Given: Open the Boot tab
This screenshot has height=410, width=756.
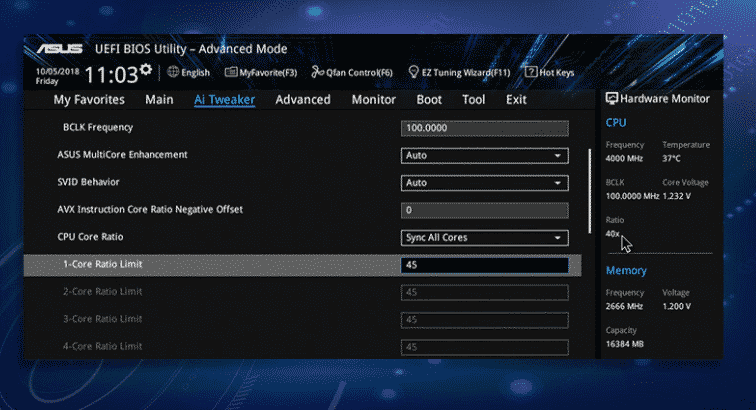Looking at the screenshot, I should [429, 99].
